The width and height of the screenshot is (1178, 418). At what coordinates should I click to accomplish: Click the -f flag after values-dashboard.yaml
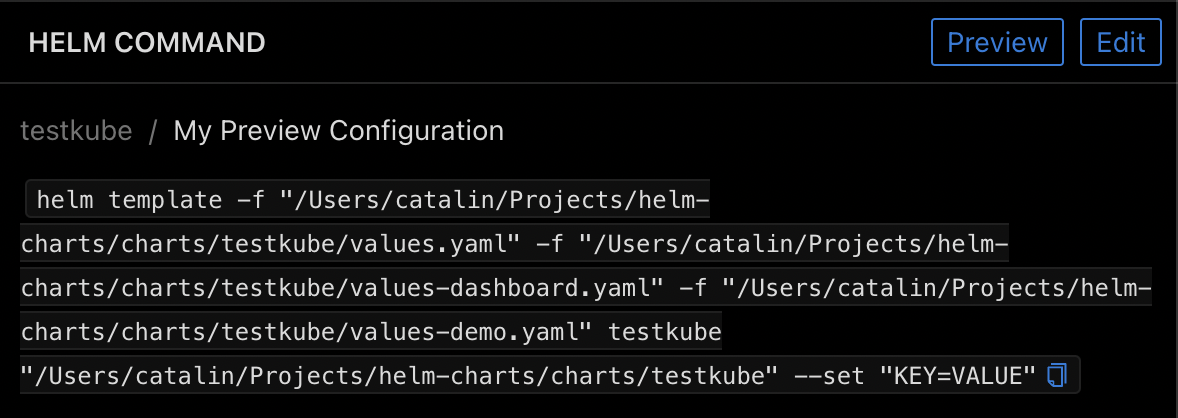tap(693, 288)
